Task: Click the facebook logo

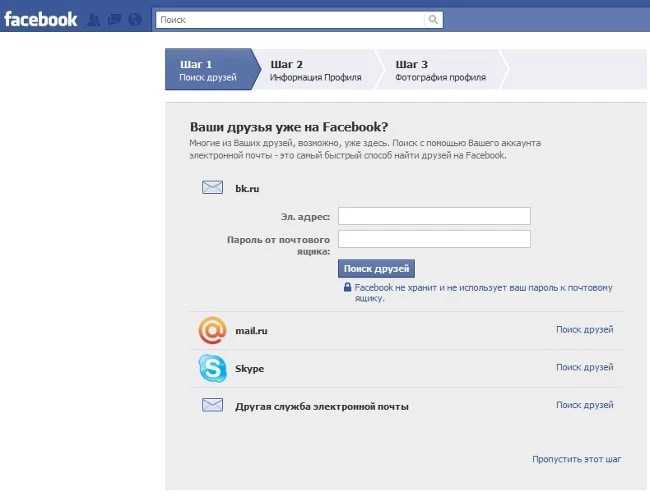Action: click(x=41, y=19)
